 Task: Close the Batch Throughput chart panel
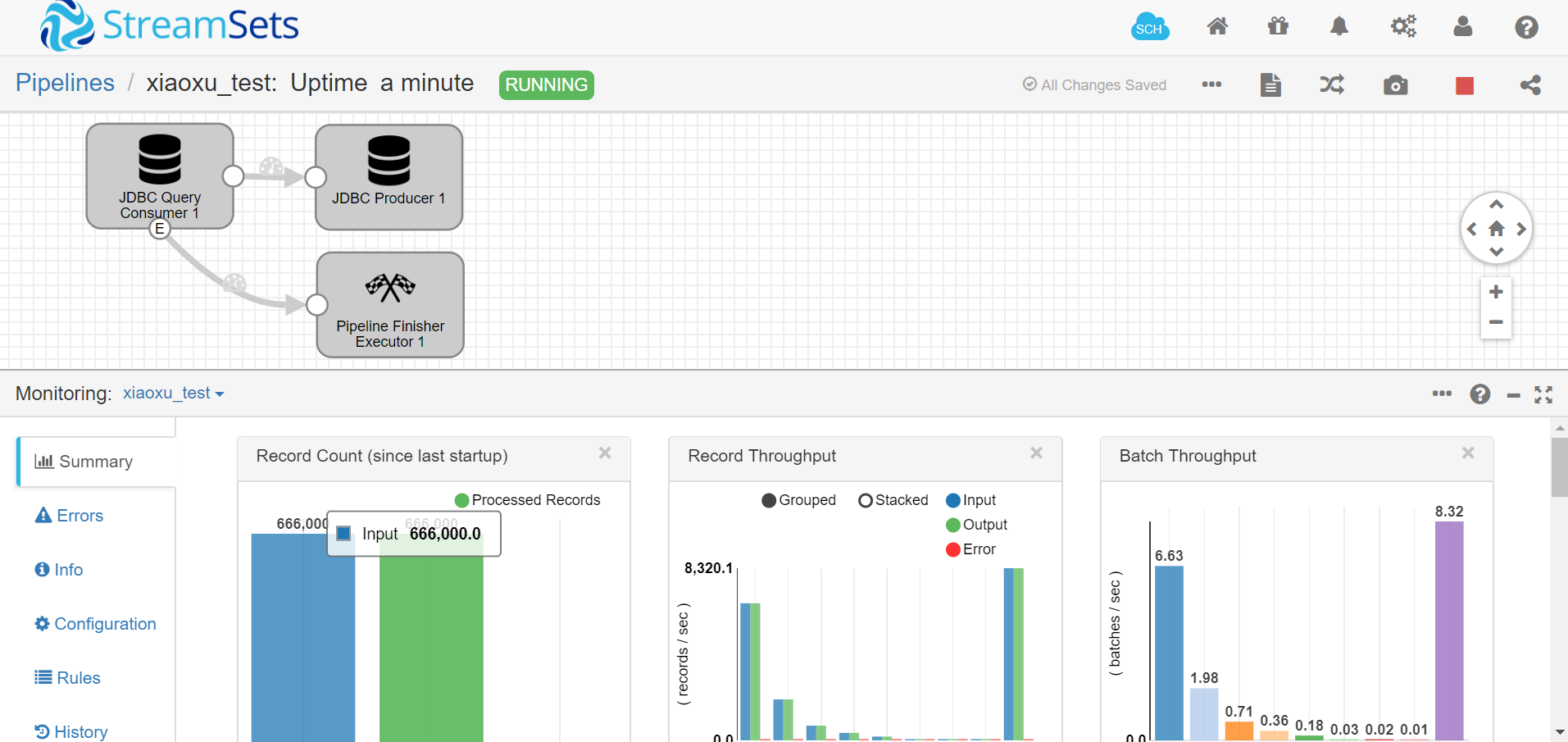pyautogui.click(x=1468, y=453)
